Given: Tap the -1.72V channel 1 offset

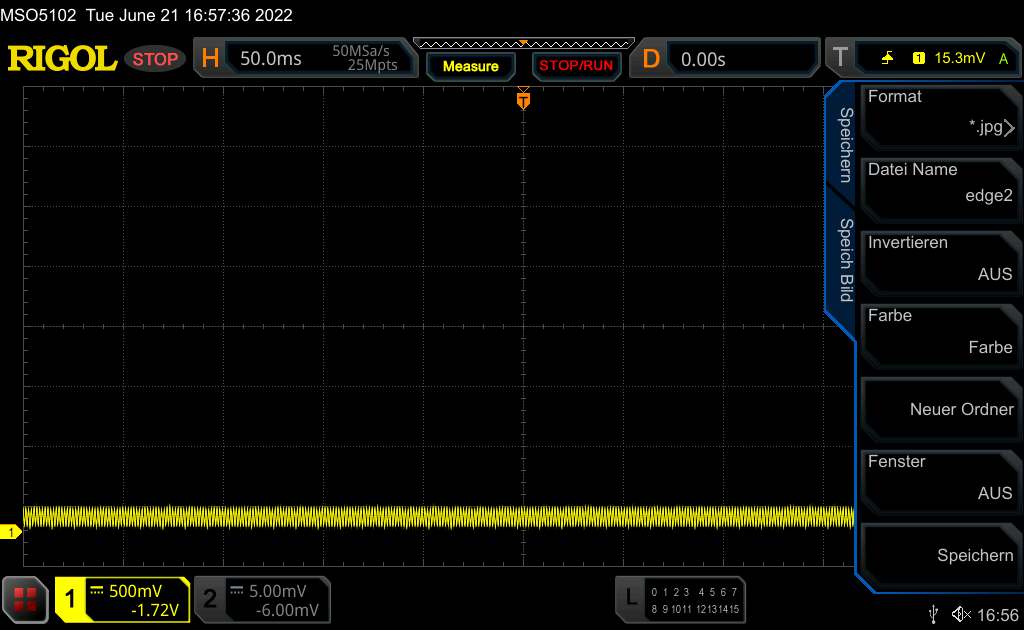Looking at the screenshot, I should 155,610.
